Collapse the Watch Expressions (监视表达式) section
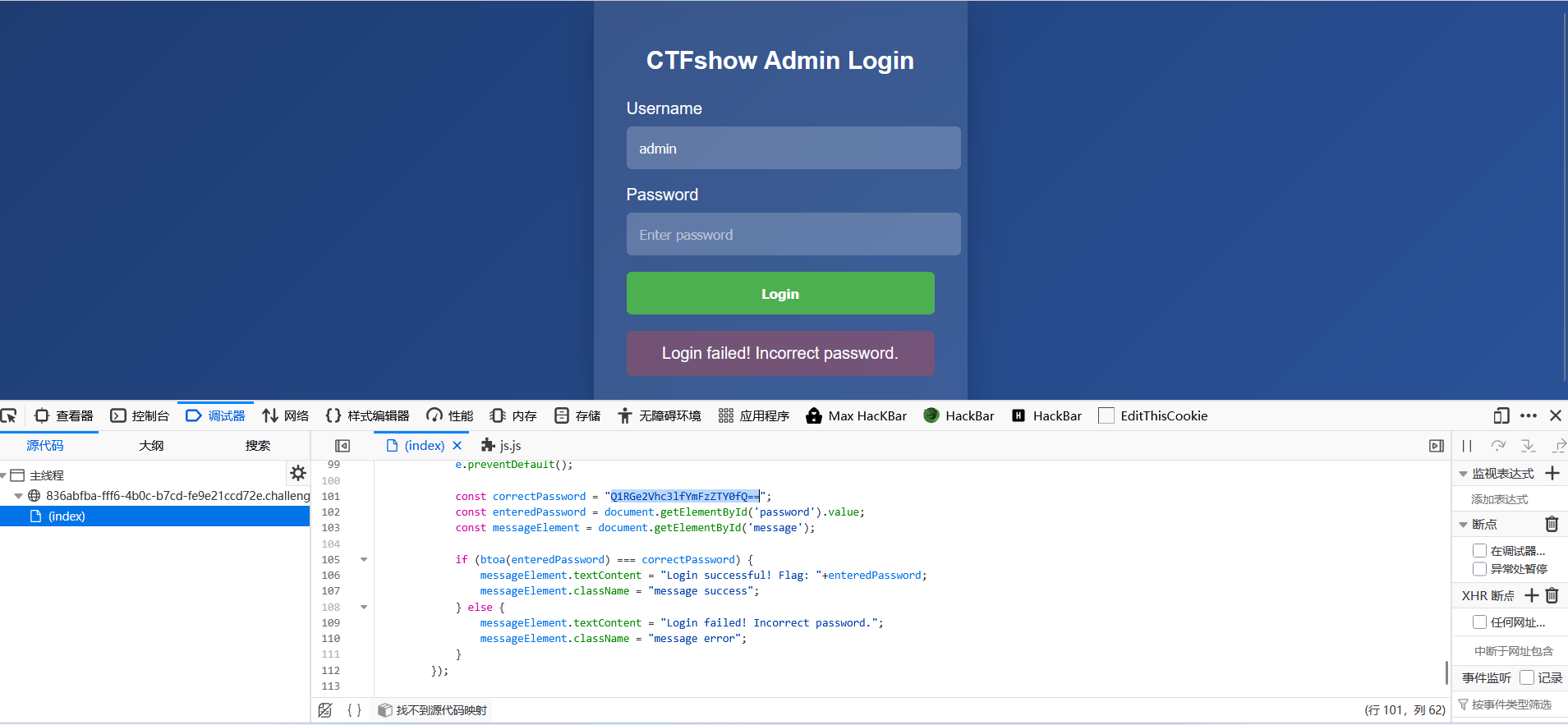 pyautogui.click(x=1463, y=474)
